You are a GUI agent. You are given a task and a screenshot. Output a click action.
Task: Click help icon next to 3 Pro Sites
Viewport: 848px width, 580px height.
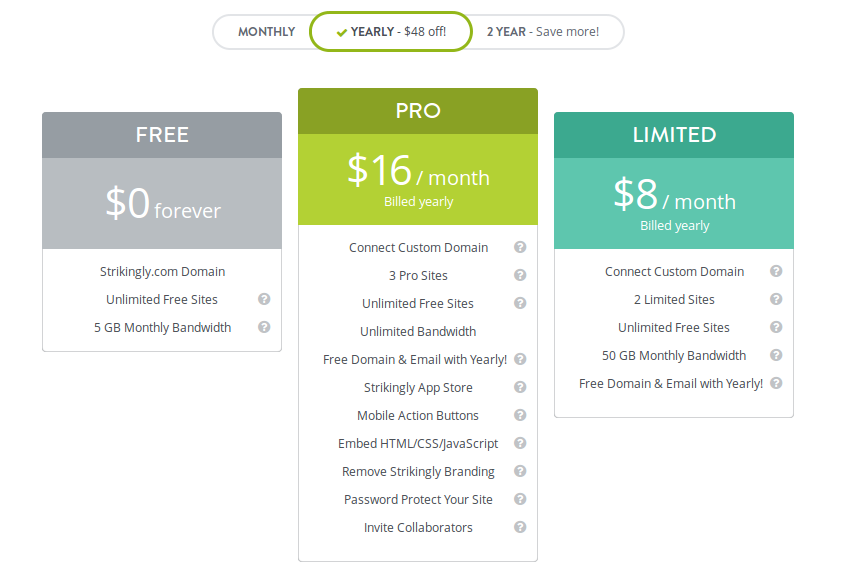pyautogui.click(x=520, y=275)
